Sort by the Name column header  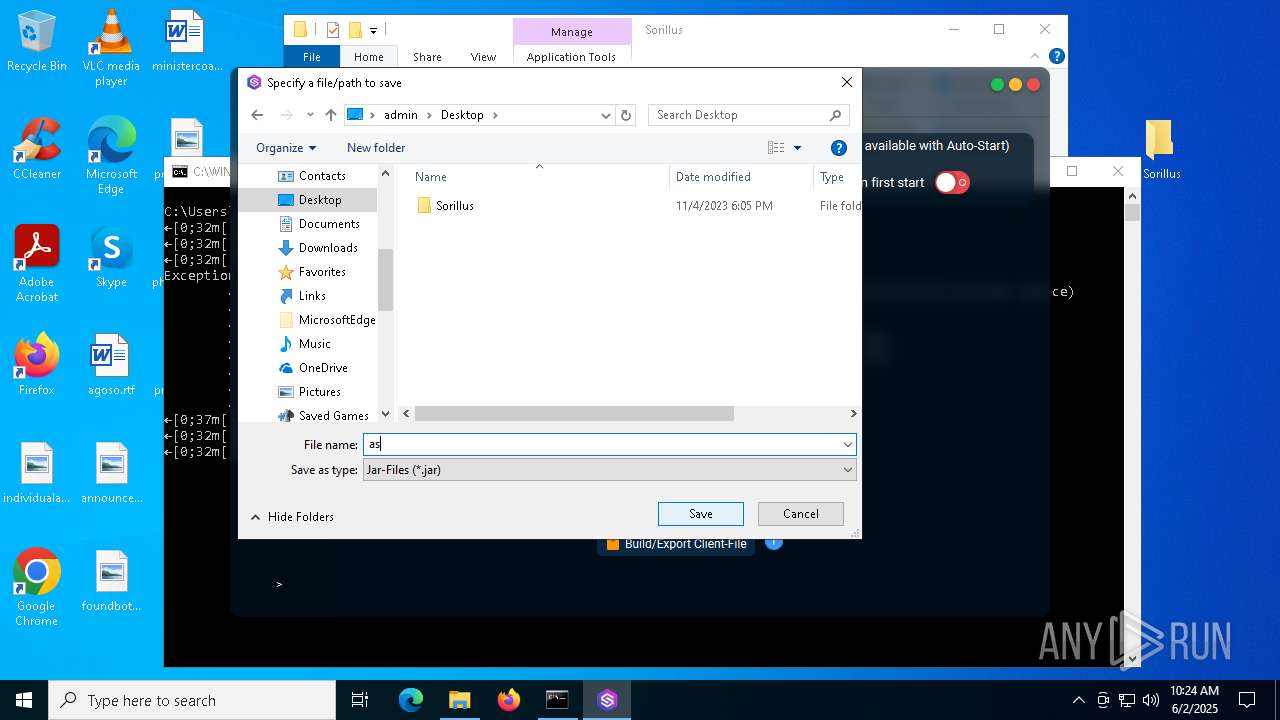431,177
